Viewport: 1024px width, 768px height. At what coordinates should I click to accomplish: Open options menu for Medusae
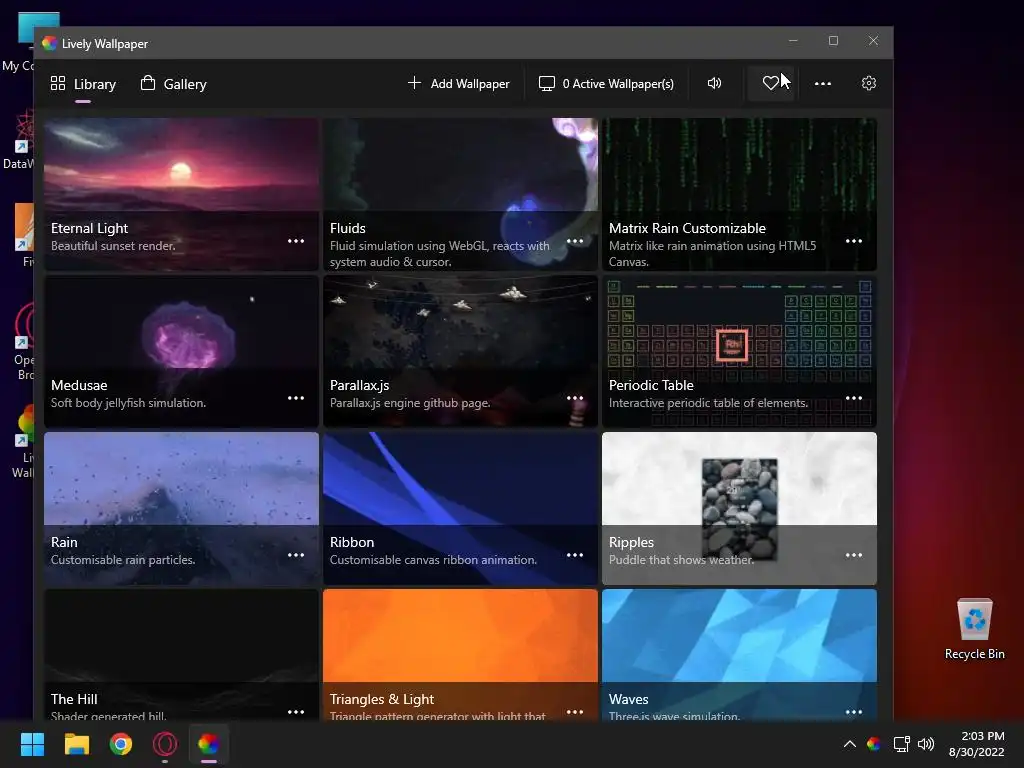pos(296,398)
